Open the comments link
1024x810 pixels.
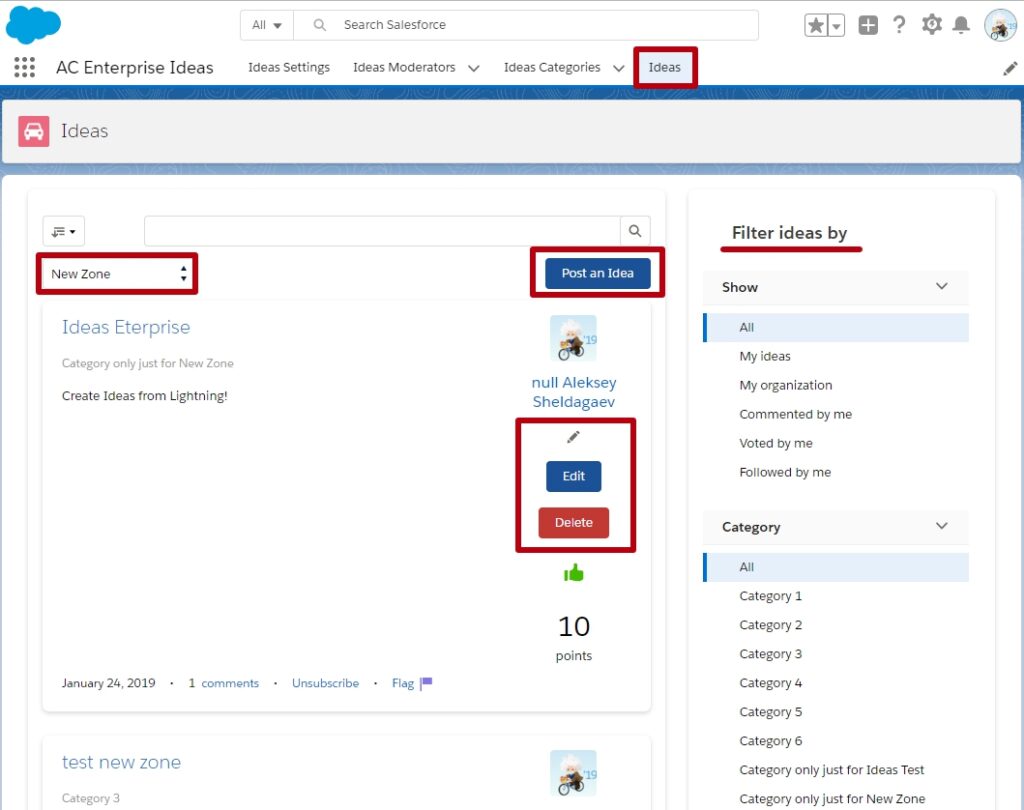(x=230, y=683)
